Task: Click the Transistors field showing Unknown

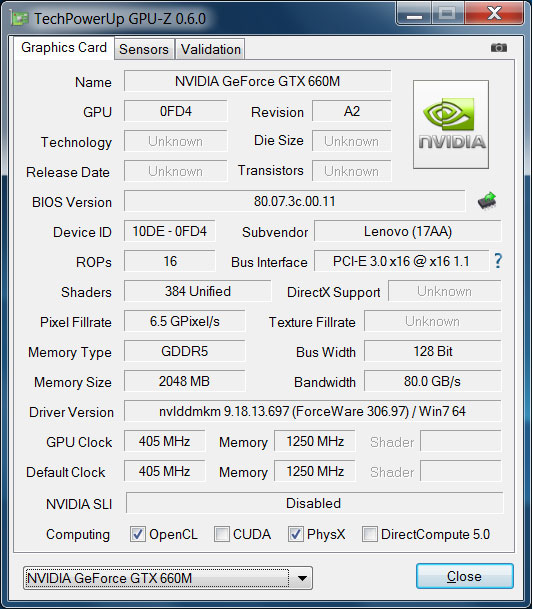Action: pos(352,171)
